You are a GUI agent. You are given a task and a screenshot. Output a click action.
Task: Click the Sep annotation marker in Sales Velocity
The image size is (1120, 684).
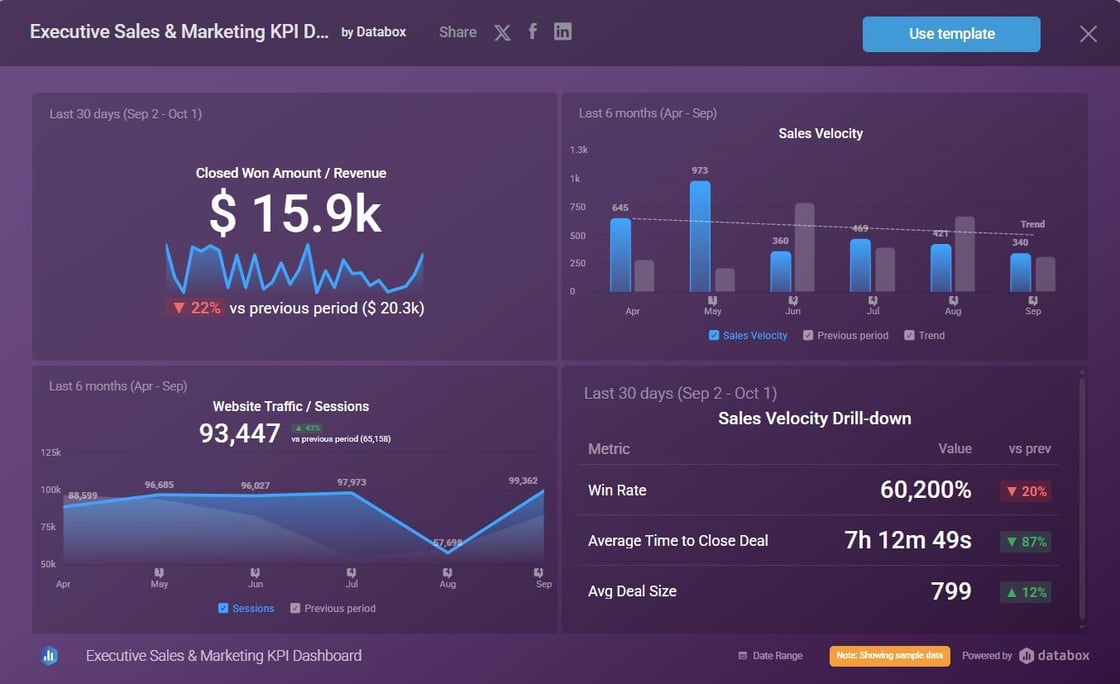tap(1033, 300)
